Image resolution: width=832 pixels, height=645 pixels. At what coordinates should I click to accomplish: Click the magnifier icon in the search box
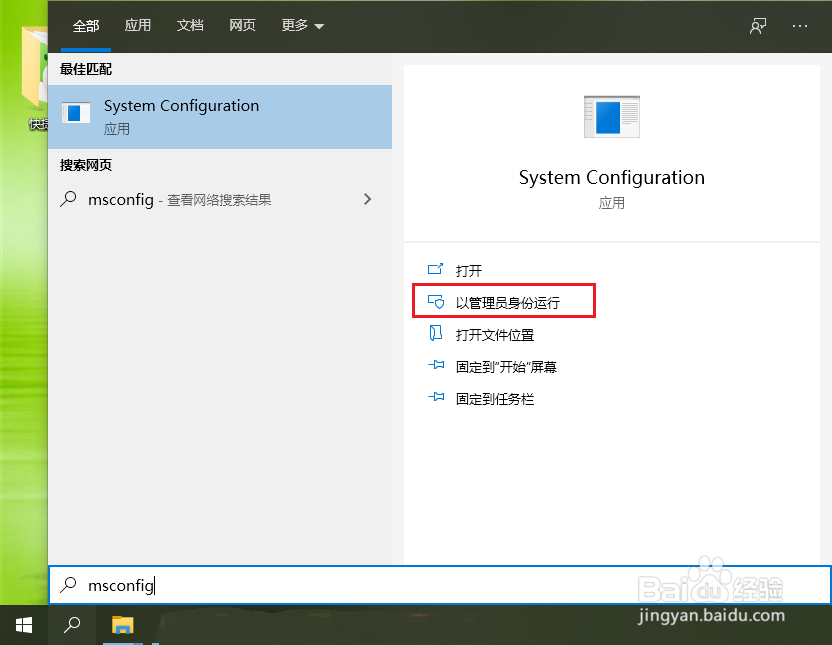[69, 585]
